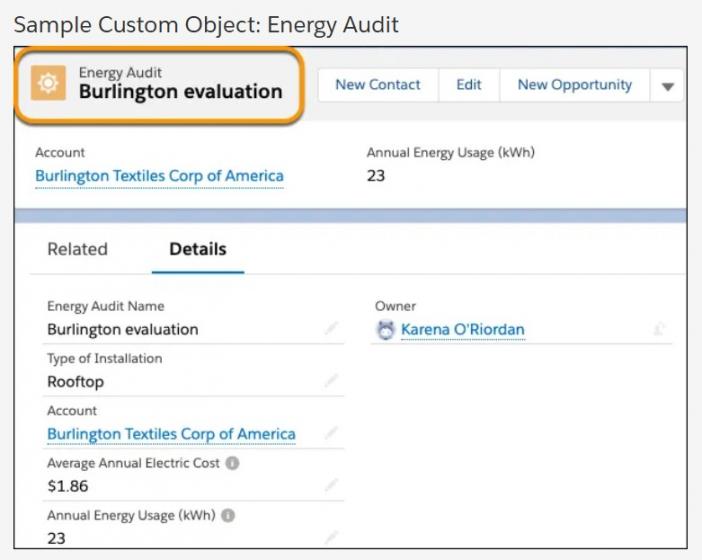The width and height of the screenshot is (702, 560).
Task: Open the more actions dropdown arrow
Action: (668, 86)
